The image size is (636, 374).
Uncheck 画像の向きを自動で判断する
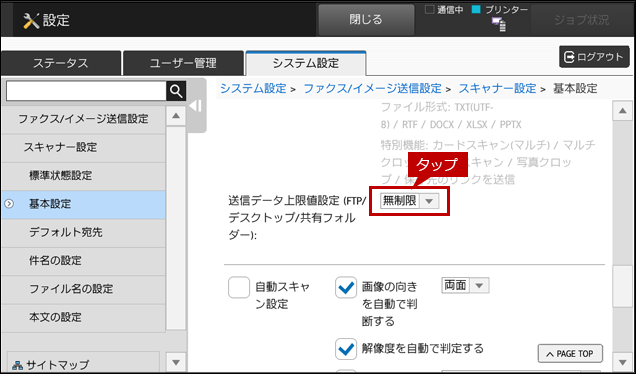click(x=346, y=287)
